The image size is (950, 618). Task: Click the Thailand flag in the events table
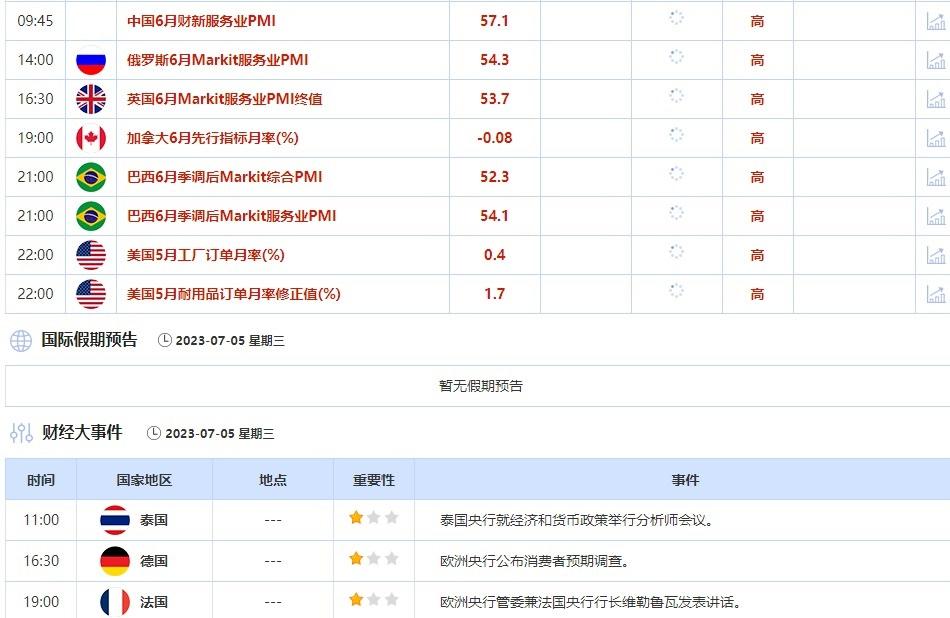tap(114, 520)
